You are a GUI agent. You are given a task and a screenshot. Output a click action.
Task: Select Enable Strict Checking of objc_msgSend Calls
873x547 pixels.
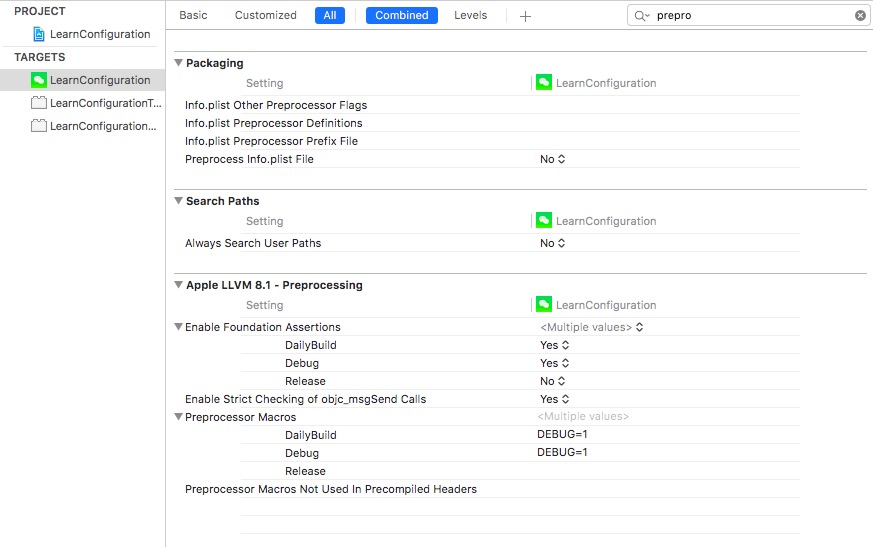[305, 399]
